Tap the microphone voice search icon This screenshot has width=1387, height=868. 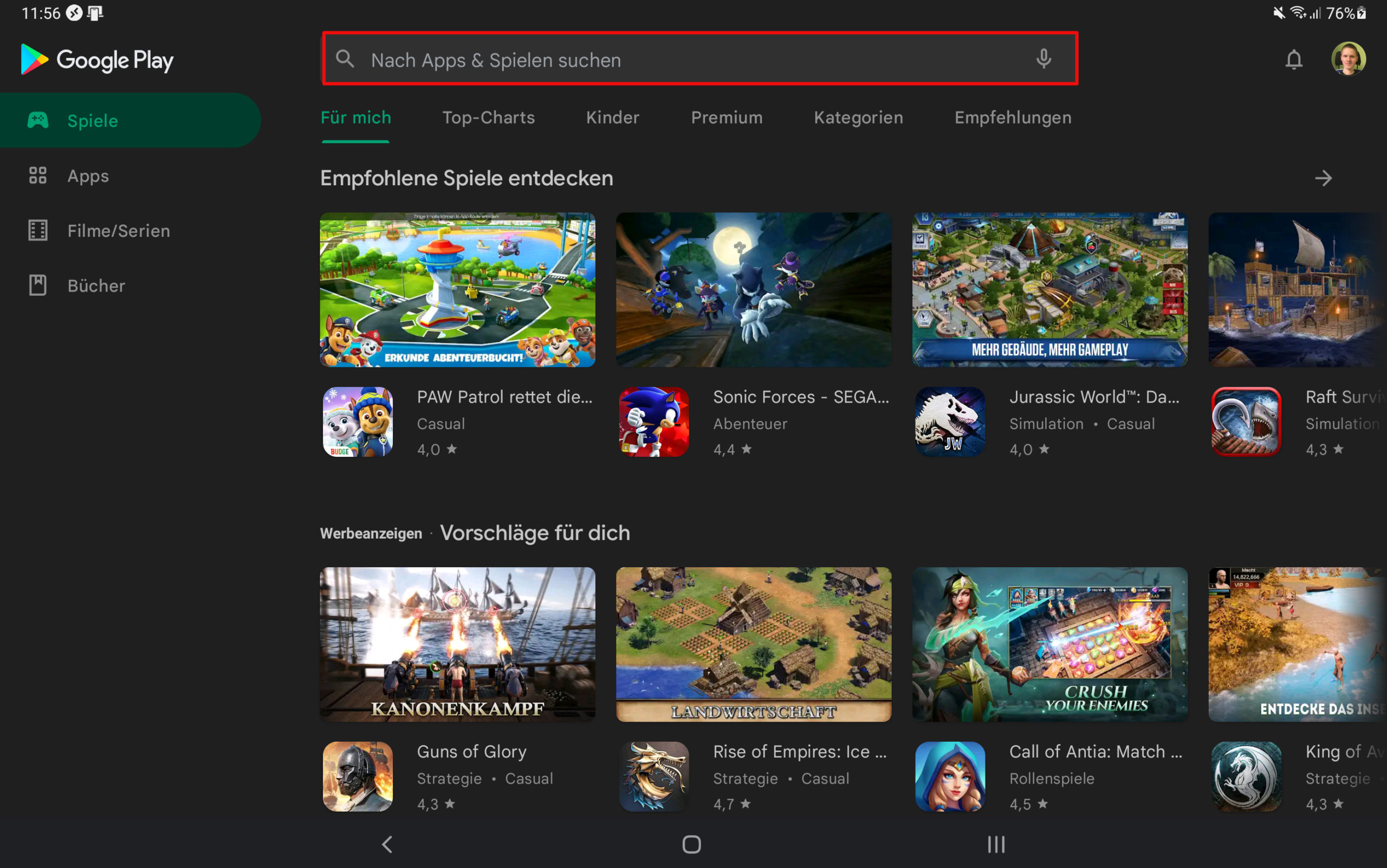1044,59
